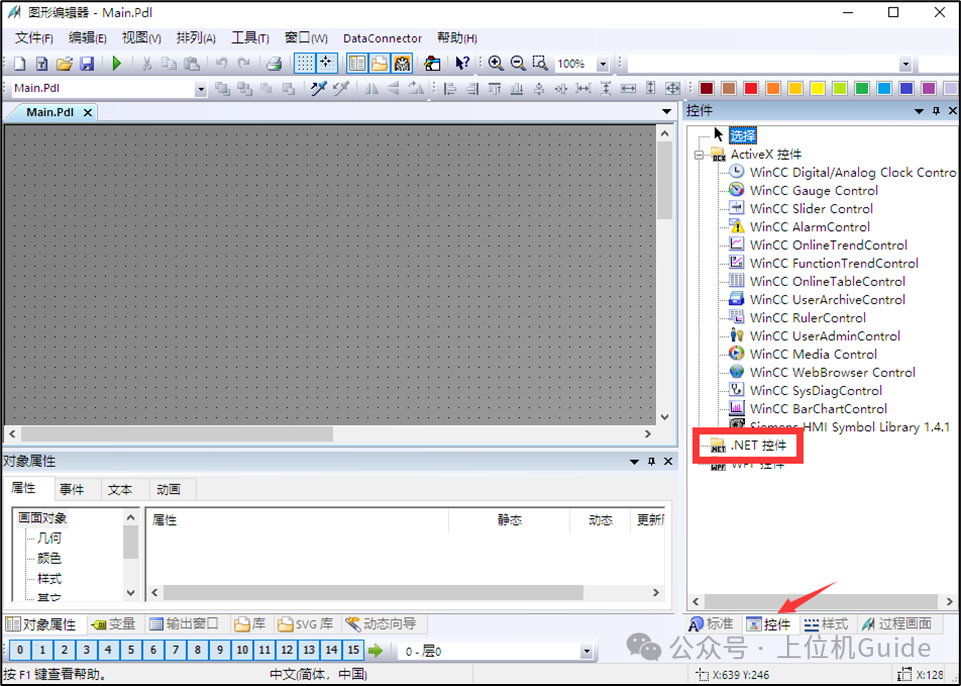Create a new picture with the New icon
Viewport: 961px width, 686px height.
(20, 63)
